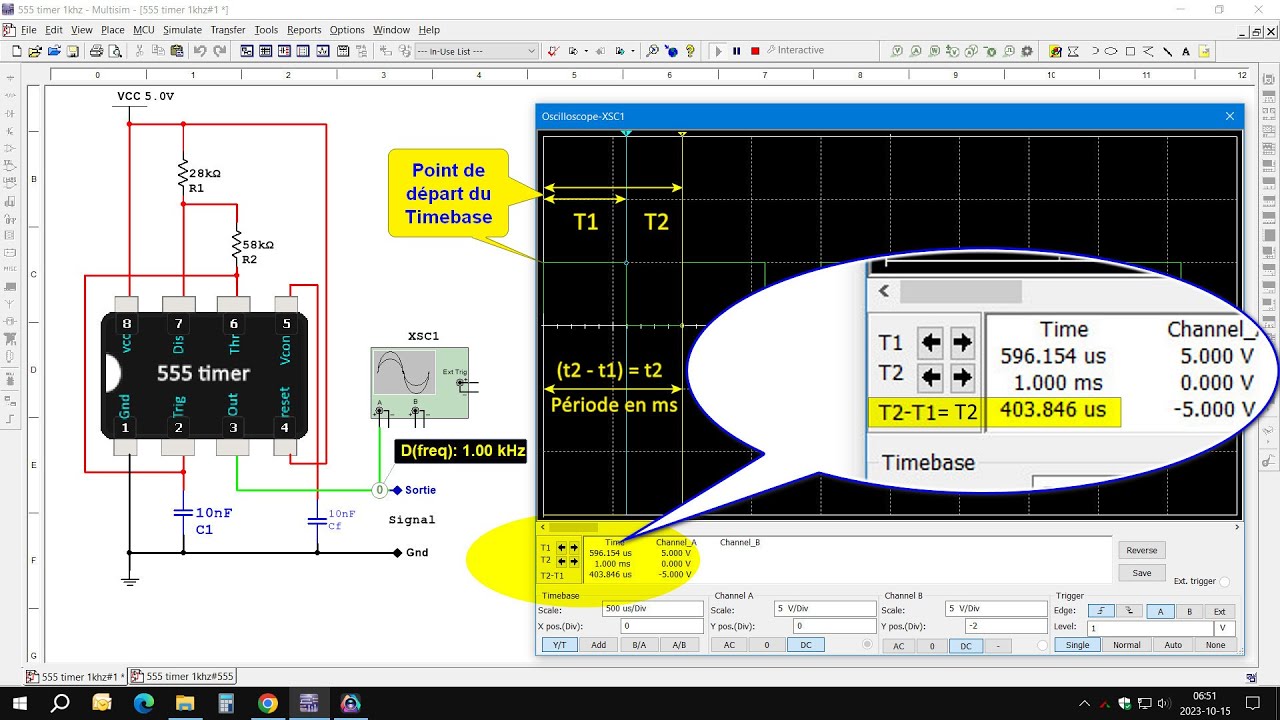Screen dimensions: 1280x720
Task: Click the trigger Level field
Action: pos(1150,628)
